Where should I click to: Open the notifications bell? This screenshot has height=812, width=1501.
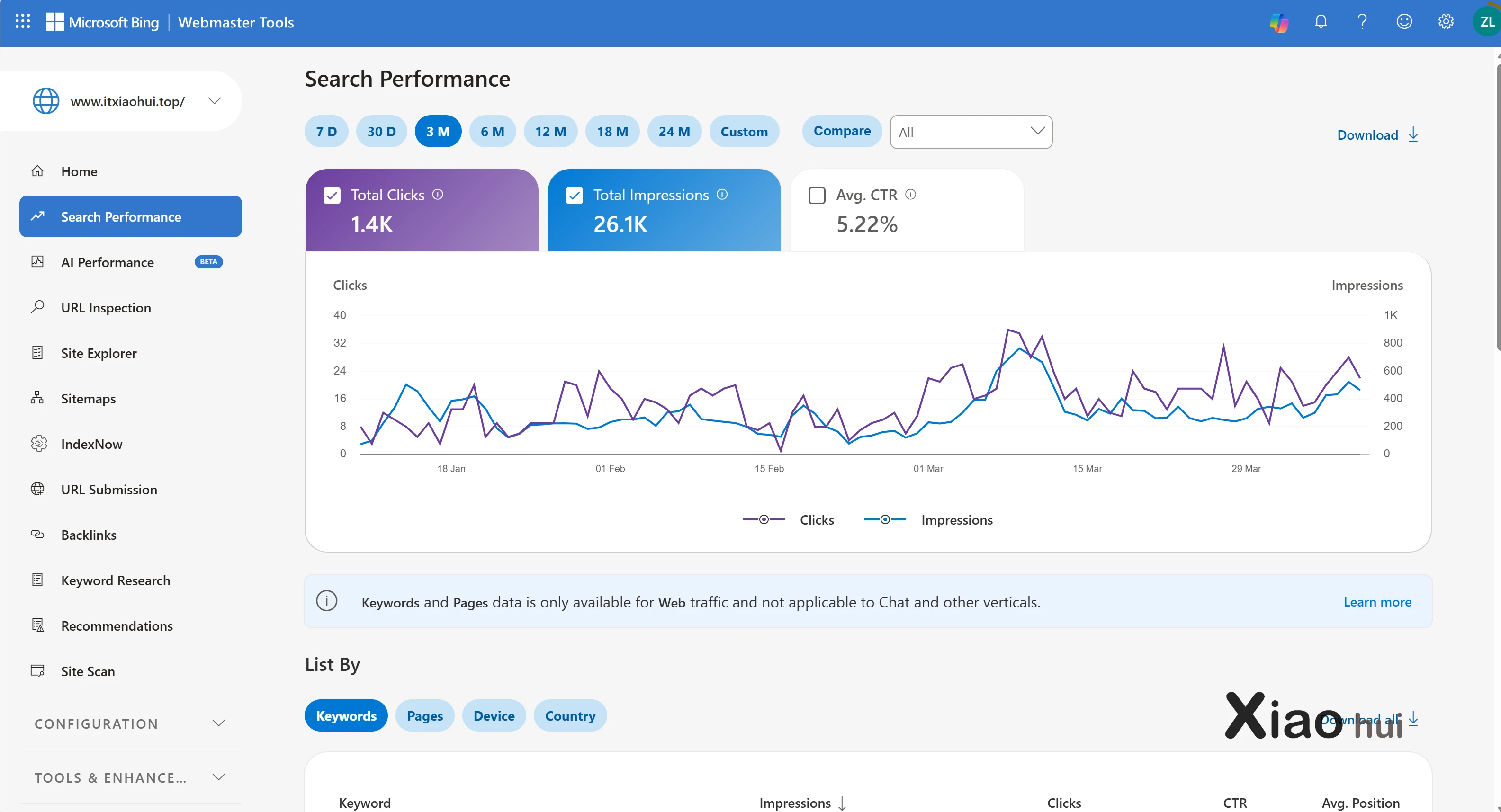point(1321,22)
